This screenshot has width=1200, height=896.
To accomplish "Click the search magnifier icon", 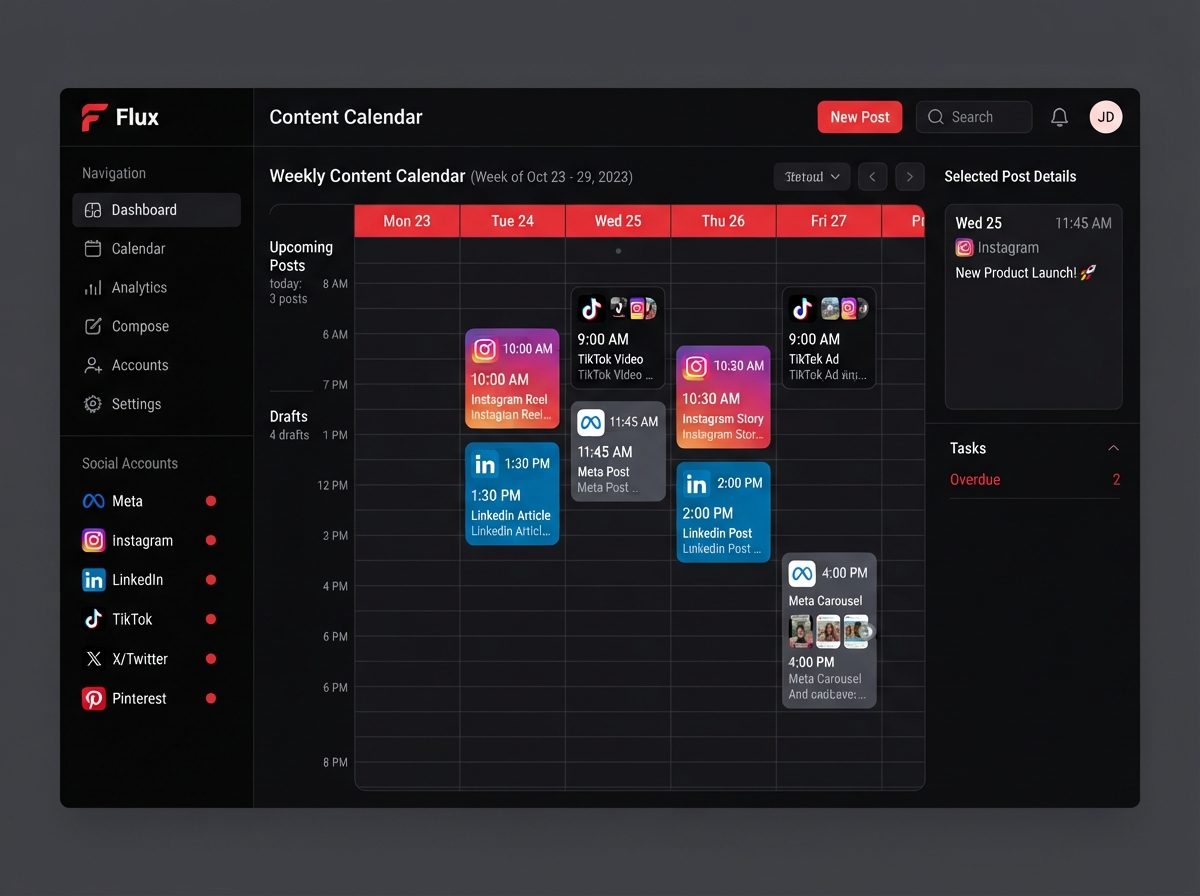I will pos(936,117).
